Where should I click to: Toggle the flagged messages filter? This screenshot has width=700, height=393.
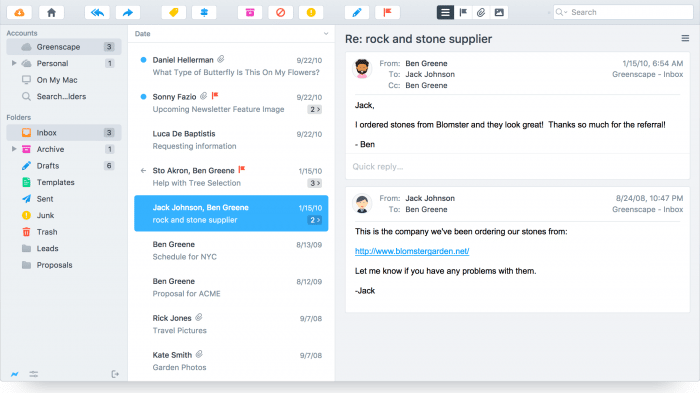[x=463, y=13]
